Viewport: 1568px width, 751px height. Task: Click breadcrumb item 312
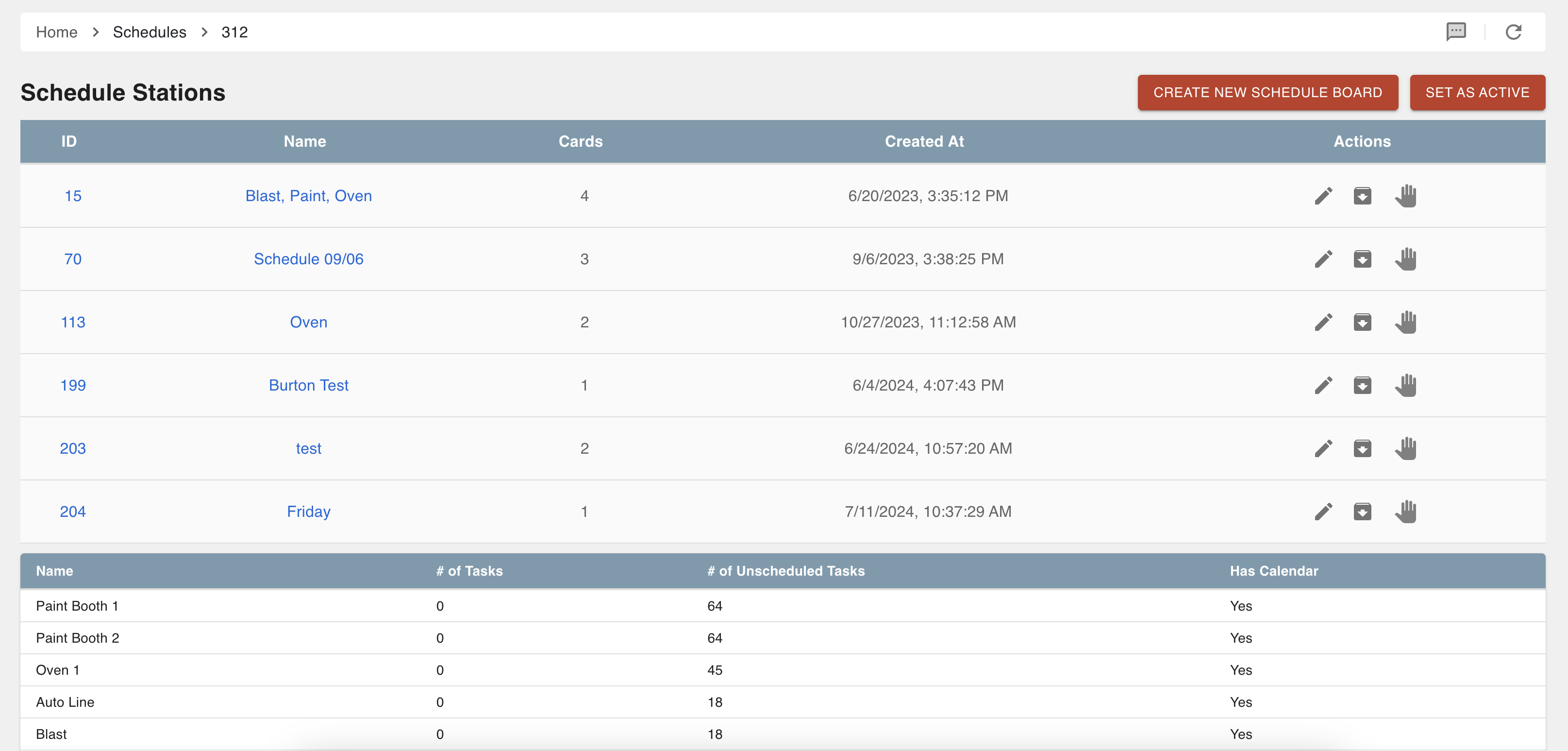pos(234,32)
